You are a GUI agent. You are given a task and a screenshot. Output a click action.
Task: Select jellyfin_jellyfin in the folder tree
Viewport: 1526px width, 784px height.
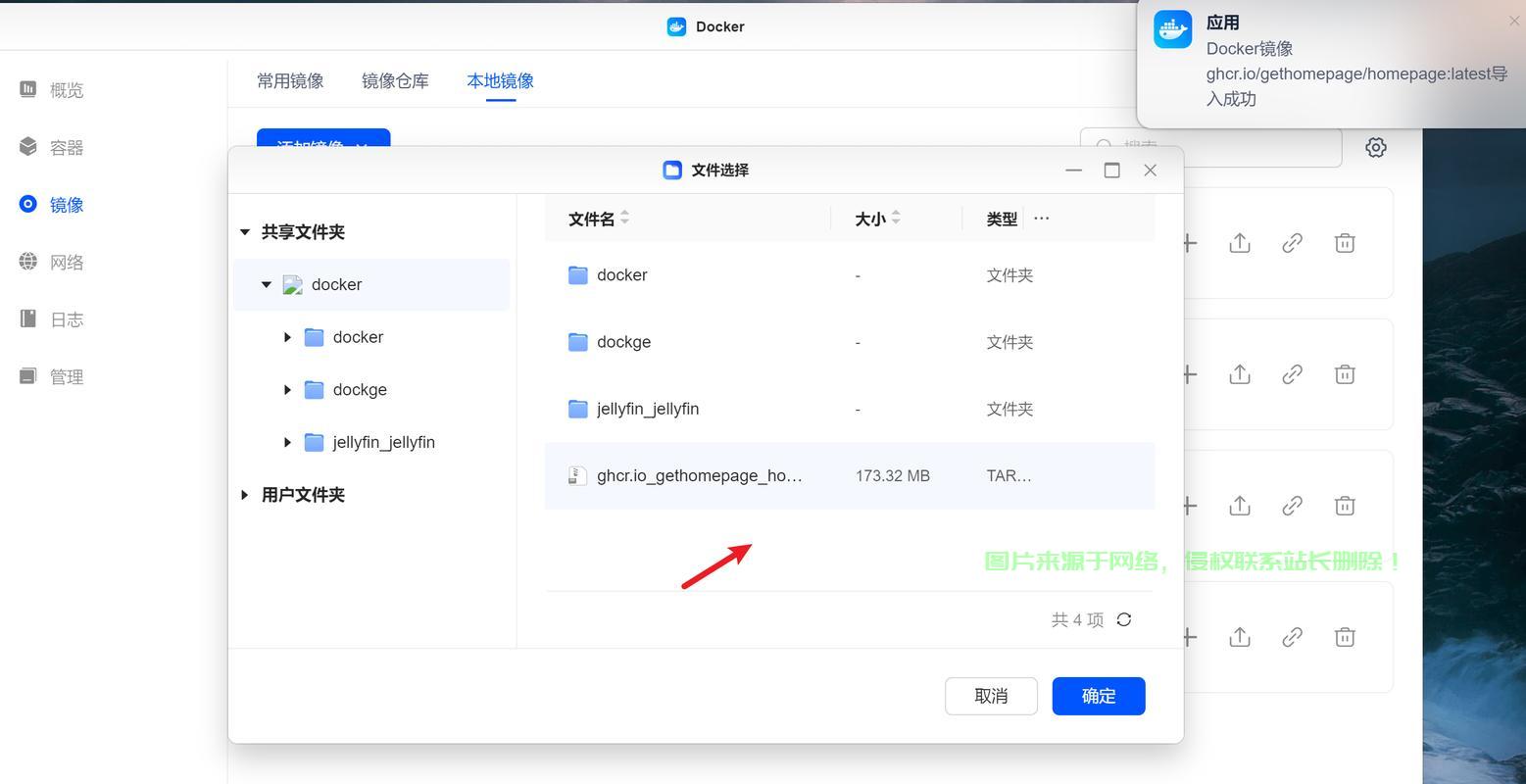(383, 443)
